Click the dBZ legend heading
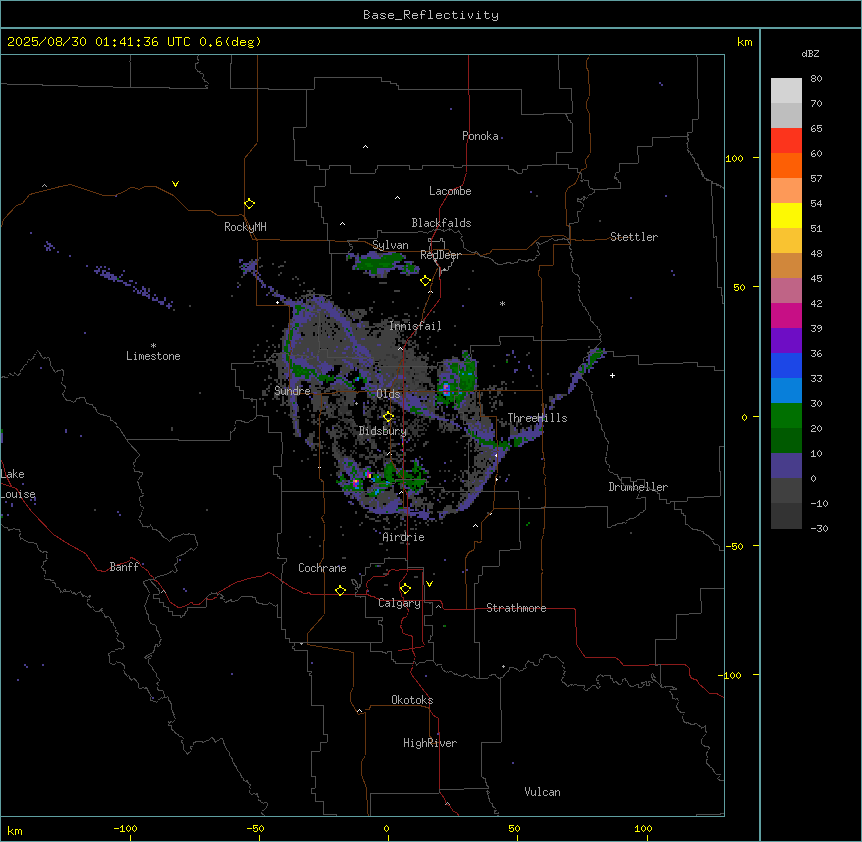Viewport: 862px width, 842px height. click(x=810, y=53)
